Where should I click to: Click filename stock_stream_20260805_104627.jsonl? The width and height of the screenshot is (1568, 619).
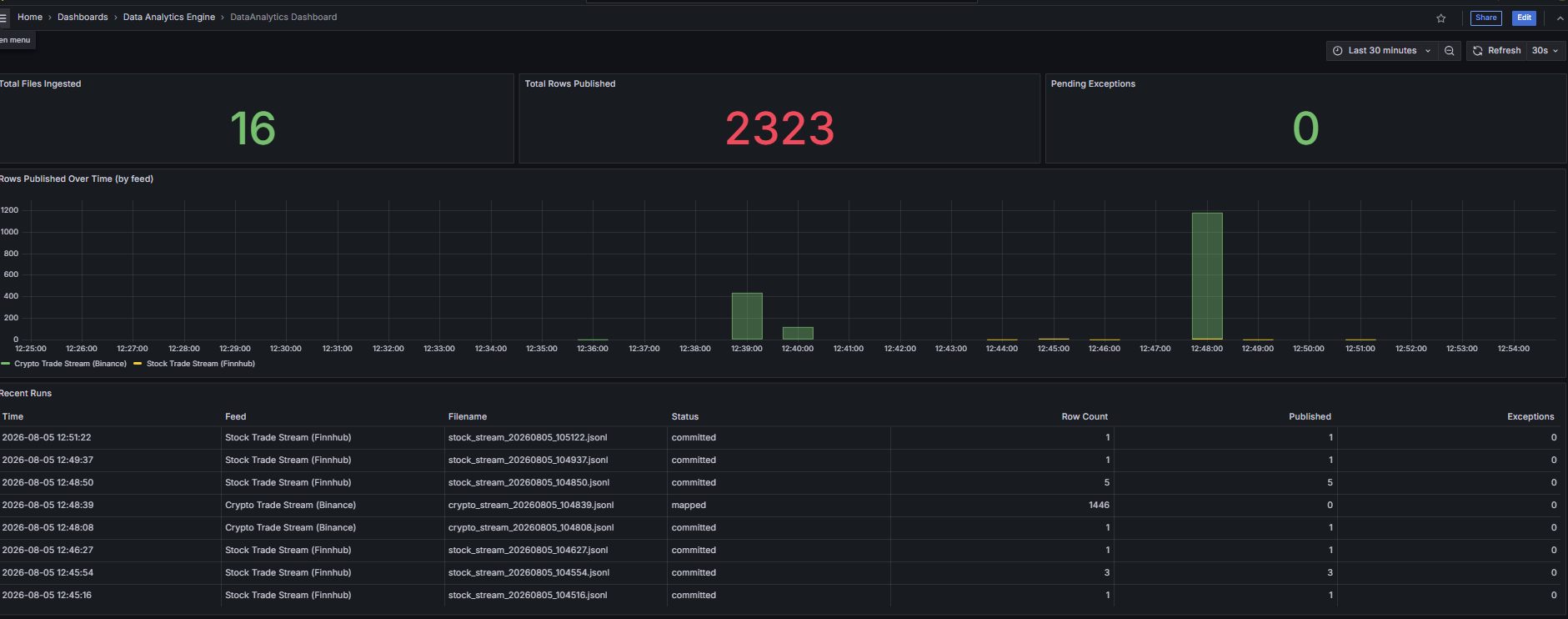(529, 550)
